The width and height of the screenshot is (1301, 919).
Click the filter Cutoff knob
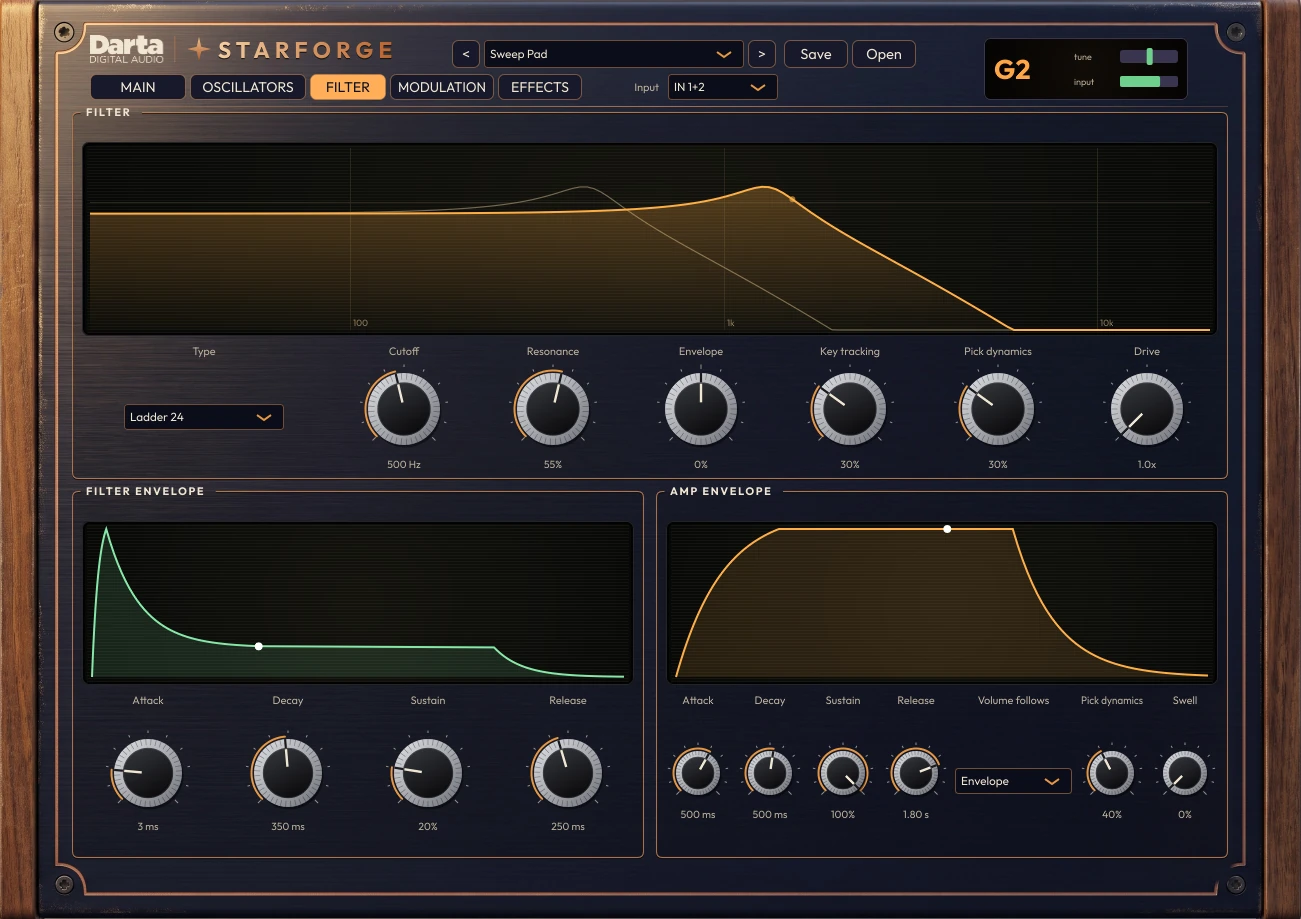[403, 409]
